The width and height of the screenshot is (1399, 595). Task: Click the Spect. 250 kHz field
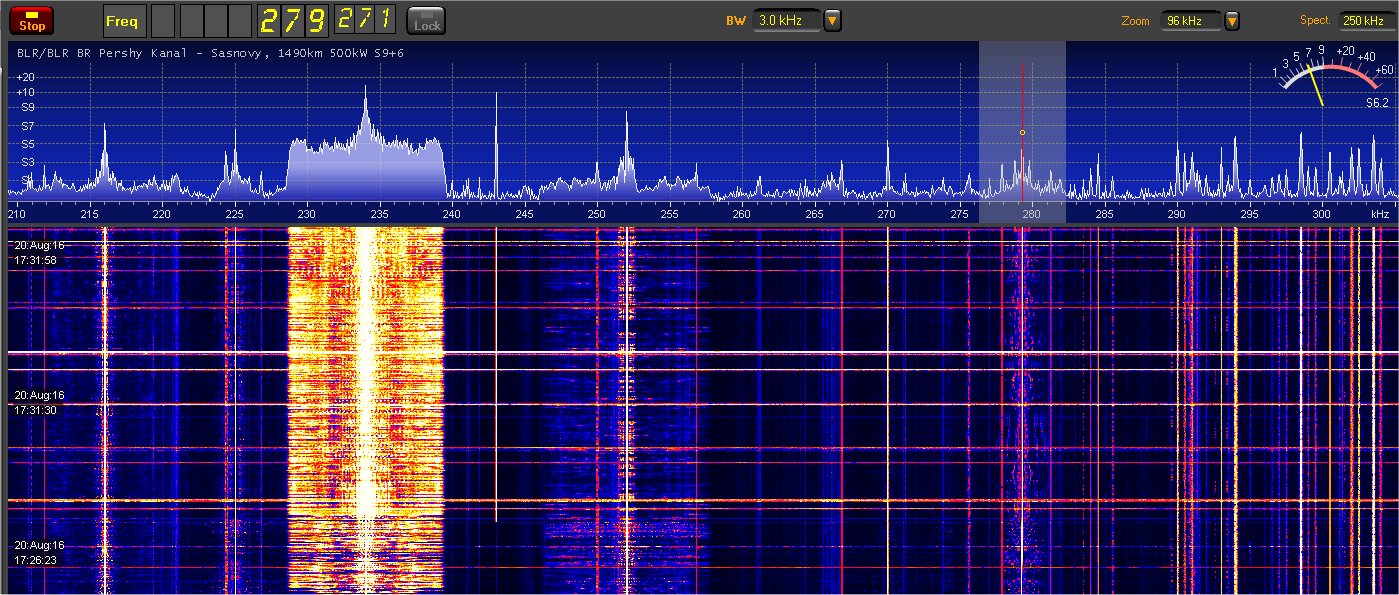pyautogui.click(x=1367, y=21)
